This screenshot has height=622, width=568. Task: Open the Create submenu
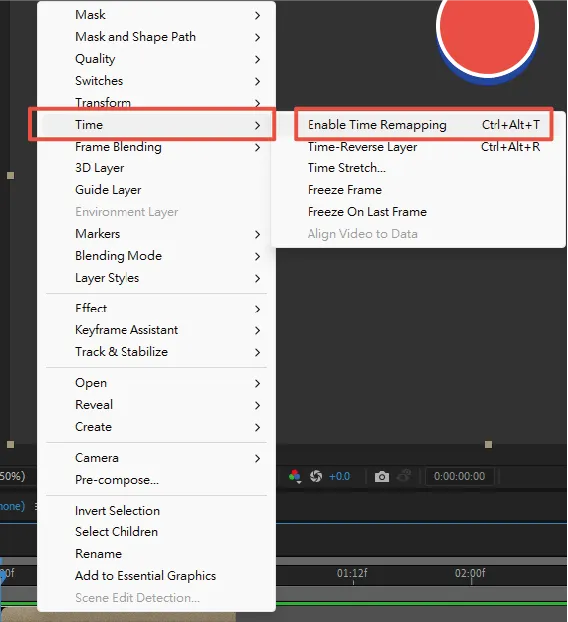point(156,427)
